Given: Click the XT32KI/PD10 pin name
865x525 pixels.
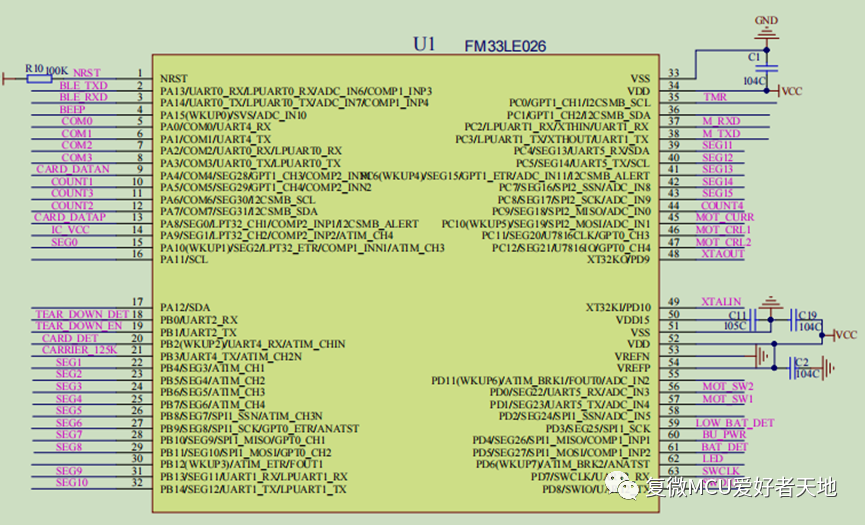Looking at the screenshot, I should pyautogui.click(x=618, y=307).
